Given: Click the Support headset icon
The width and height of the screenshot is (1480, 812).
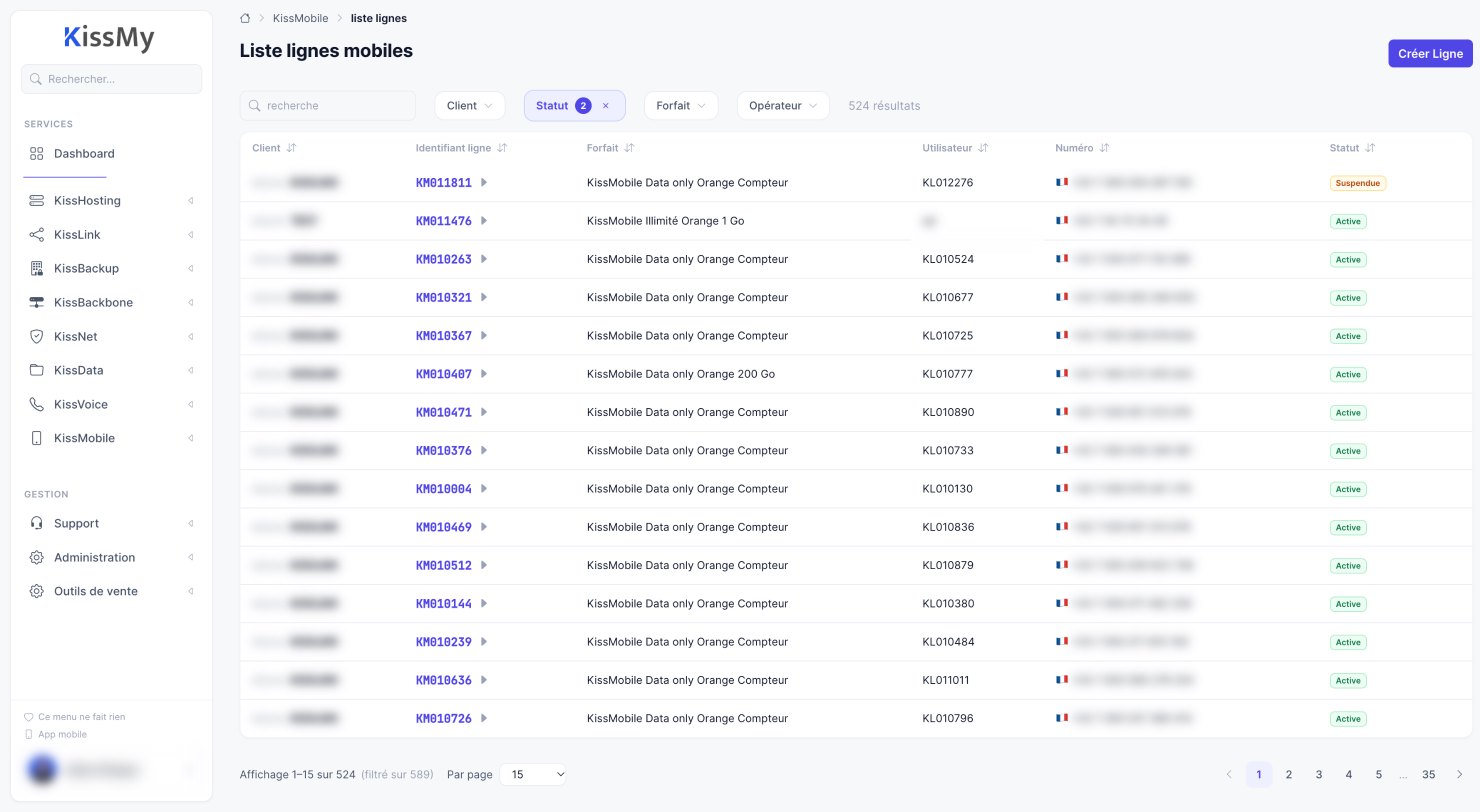Looking at the screenshot, I should 37,524.
